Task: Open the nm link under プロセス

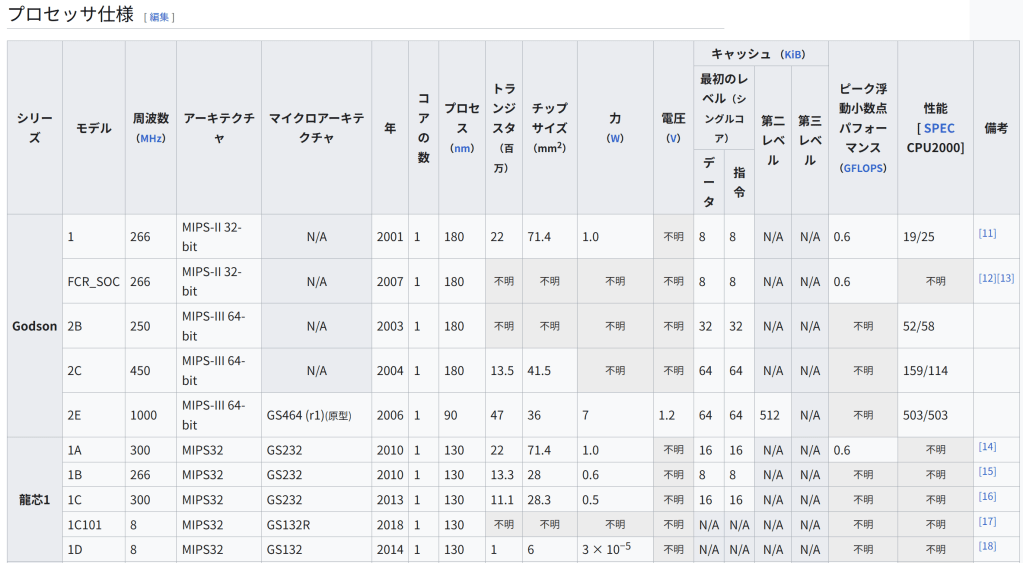Action: pos(462,148)
